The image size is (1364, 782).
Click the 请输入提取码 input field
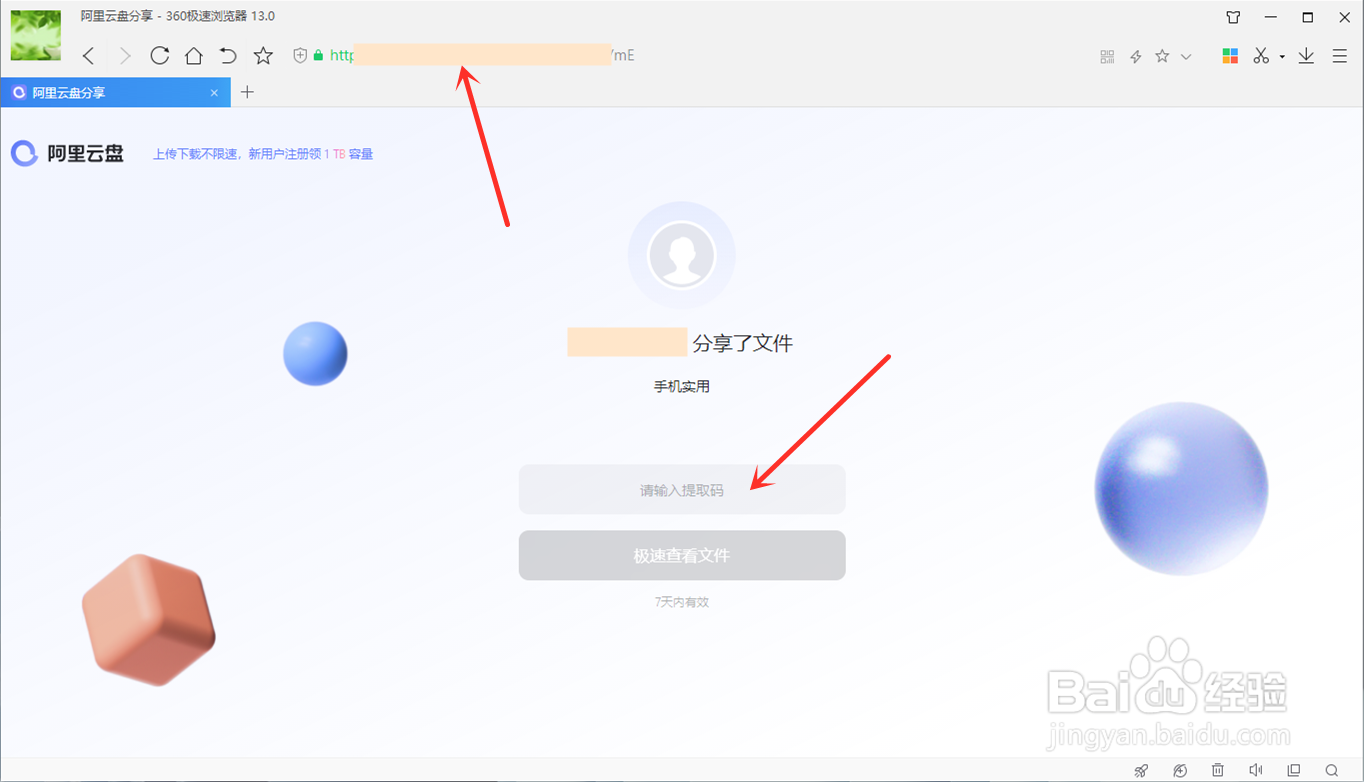tap(682, 490)
